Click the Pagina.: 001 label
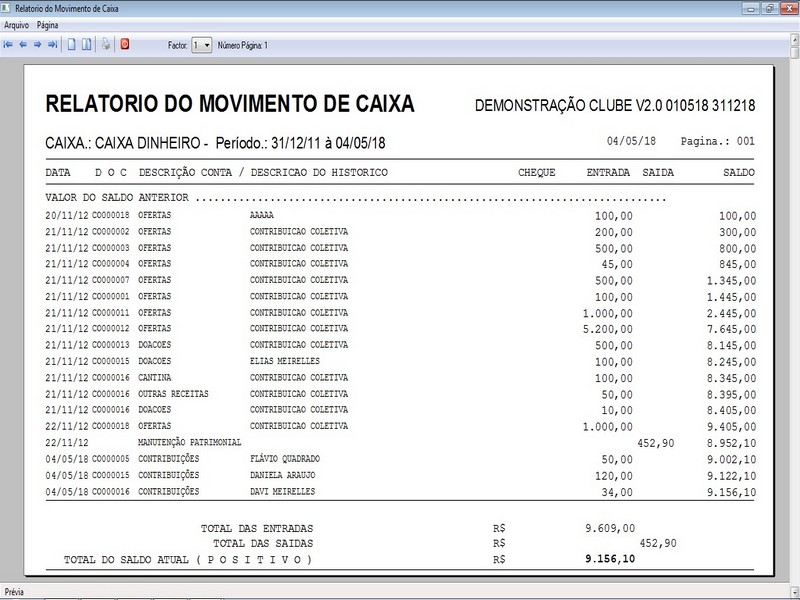The width and height of the screenshot is (800, 600). (x=717, y=141)
